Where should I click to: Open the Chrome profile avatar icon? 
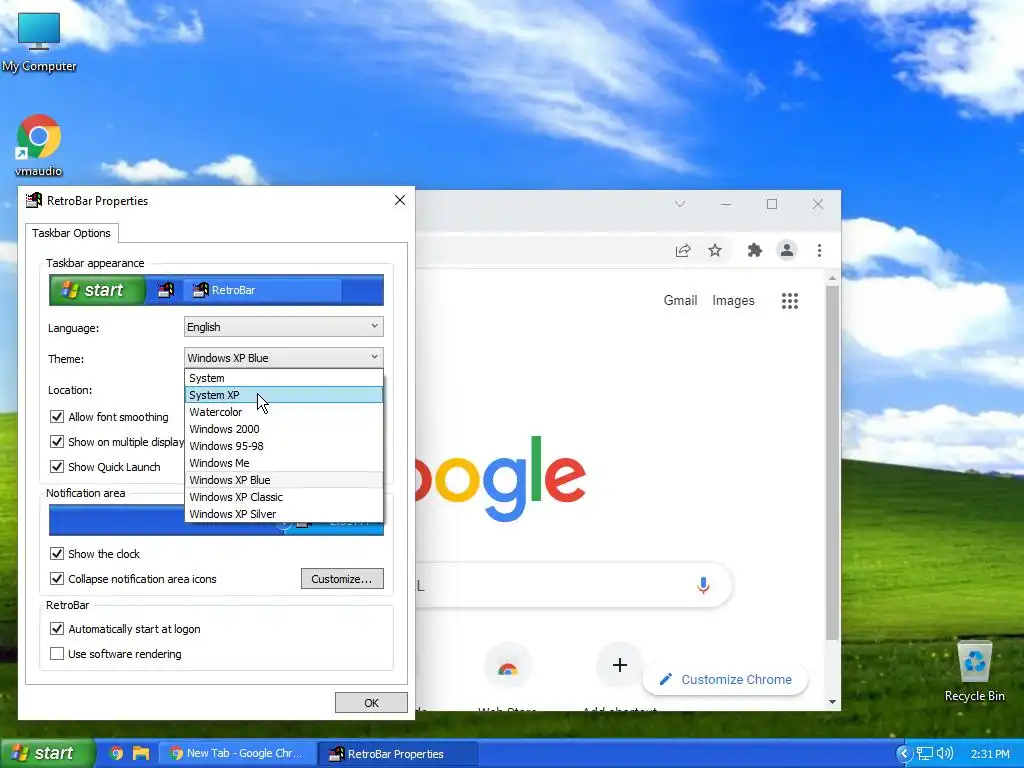click(787, 250)
